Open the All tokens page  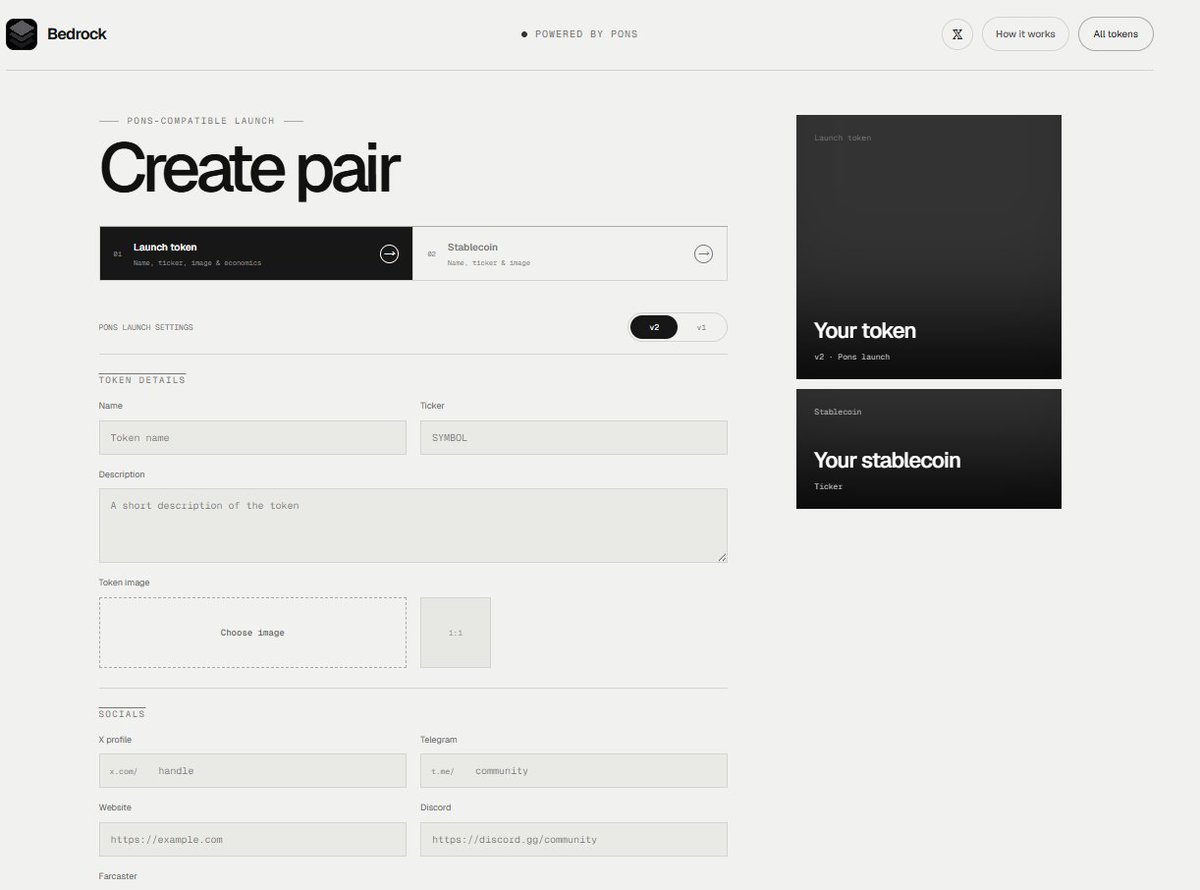[x=1115, y=34]
